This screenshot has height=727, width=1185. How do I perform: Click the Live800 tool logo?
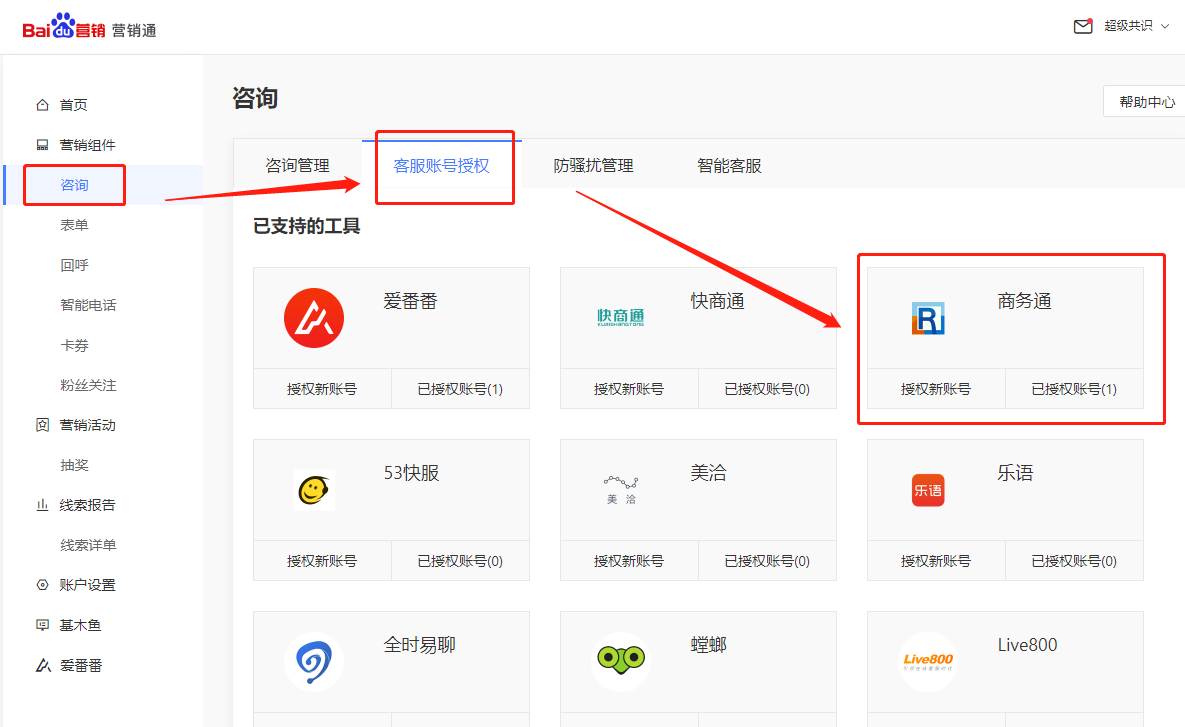(928, 661)
